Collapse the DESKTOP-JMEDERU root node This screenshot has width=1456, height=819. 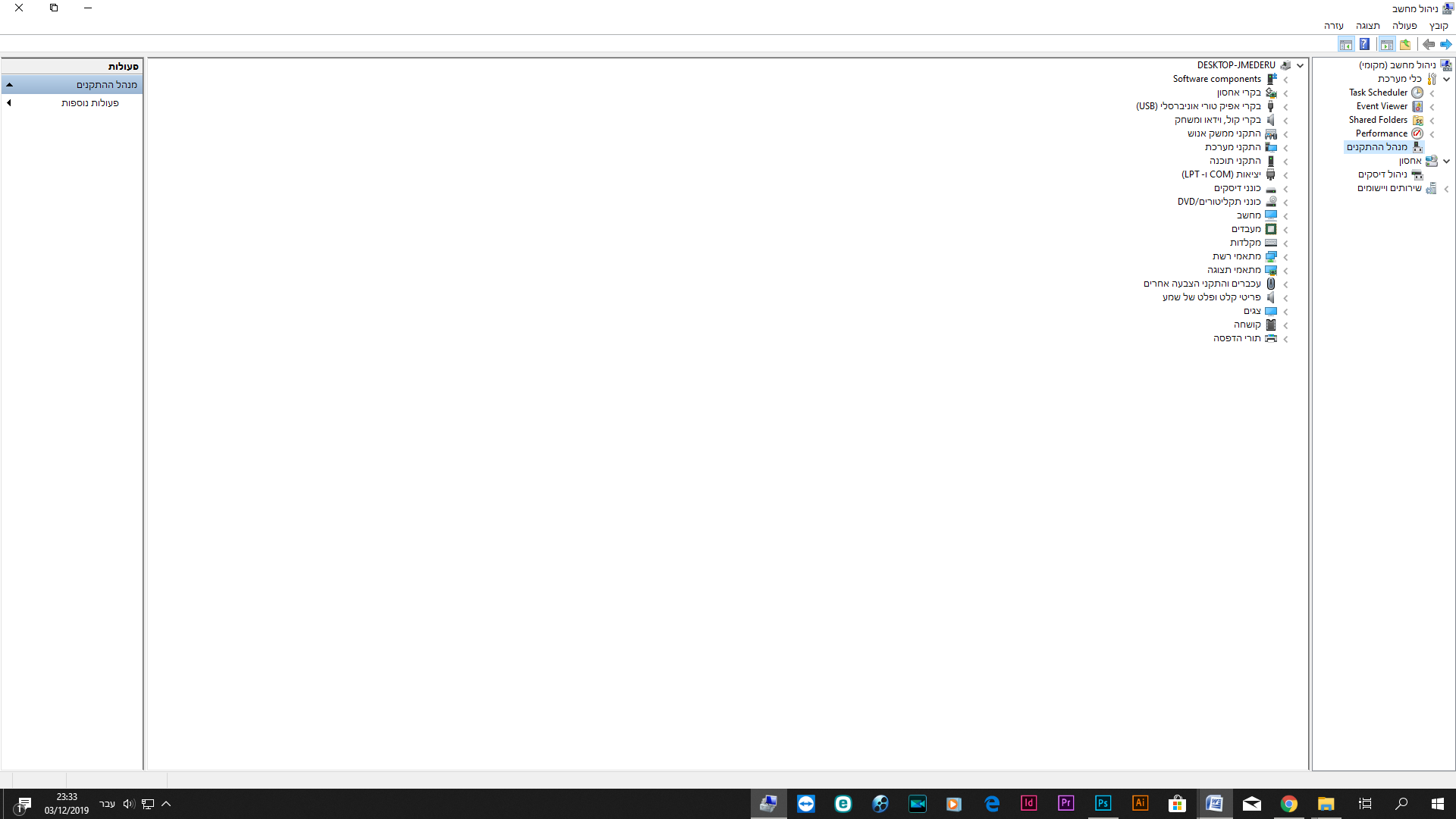click(x=1300, y=66)
